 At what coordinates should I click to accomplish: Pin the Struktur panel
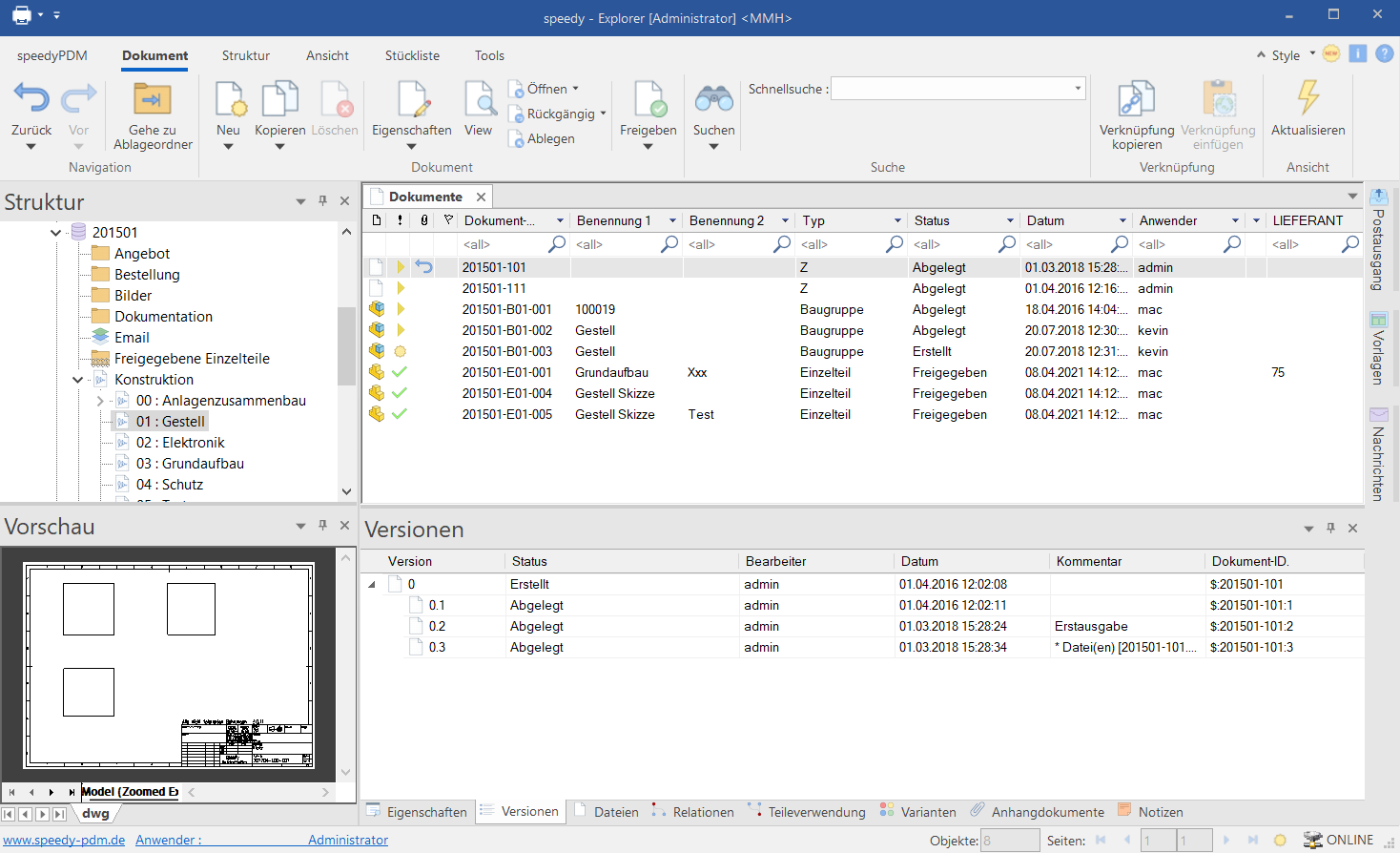point(322,201)
